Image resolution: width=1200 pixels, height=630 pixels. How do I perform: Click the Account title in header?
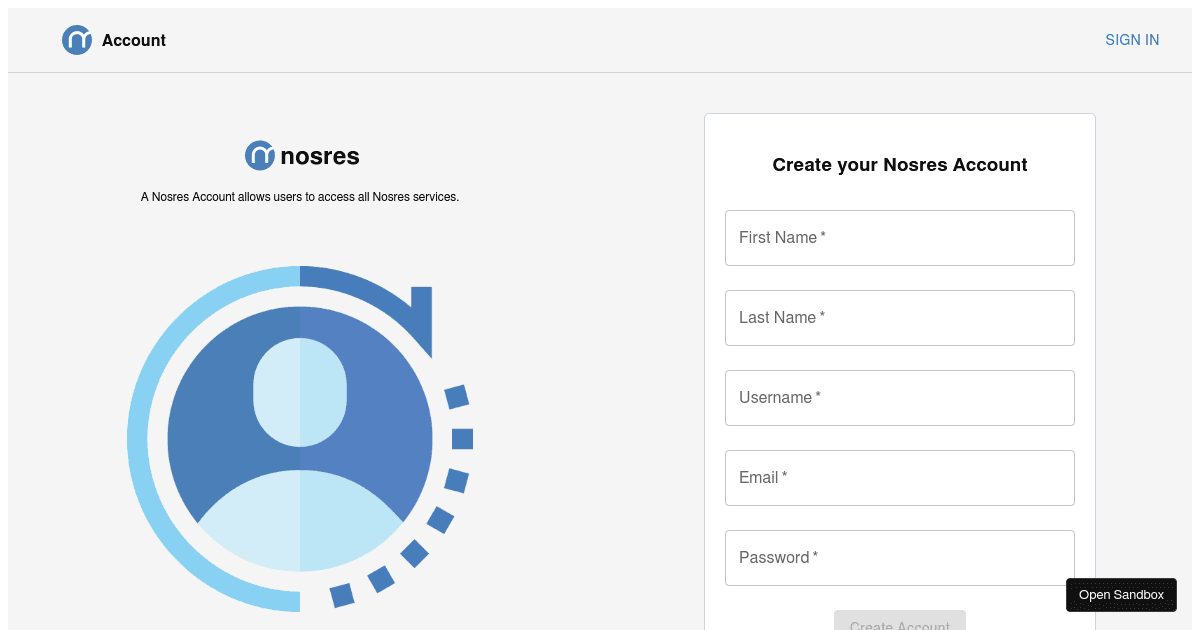tap(134, 40)
